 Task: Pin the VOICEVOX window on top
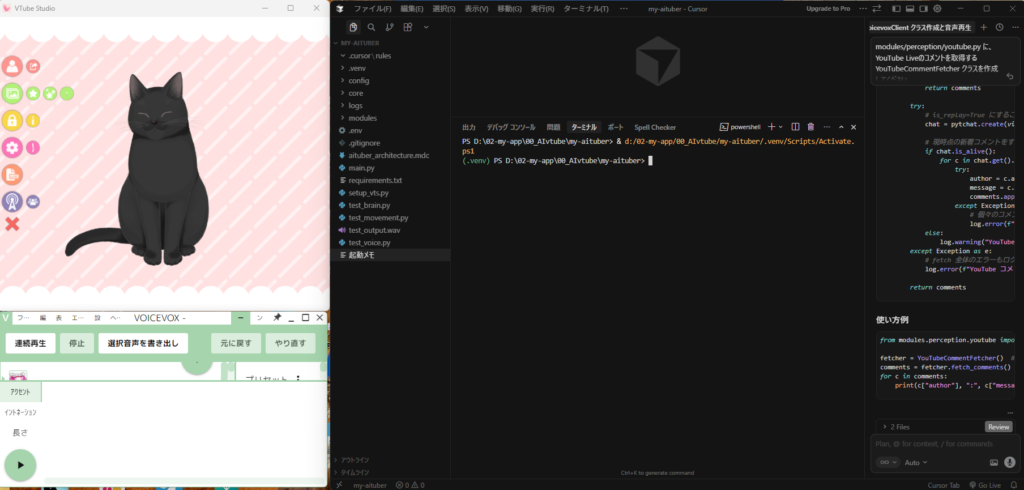[x=277, y=318]
